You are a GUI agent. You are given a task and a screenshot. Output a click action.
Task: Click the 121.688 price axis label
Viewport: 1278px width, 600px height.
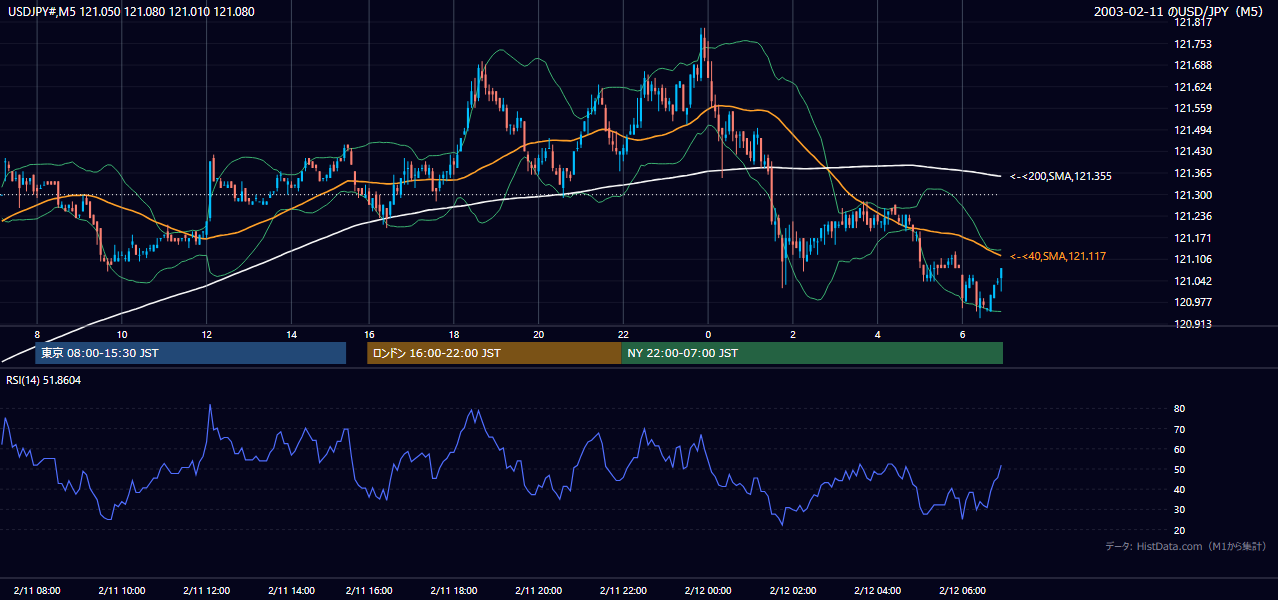click(x=1194, y=65)
